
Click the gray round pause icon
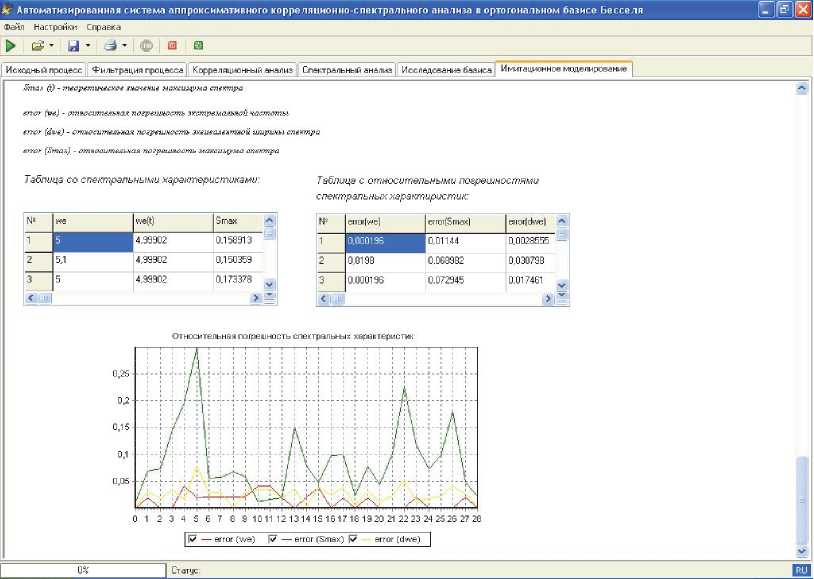click(146, 46)
